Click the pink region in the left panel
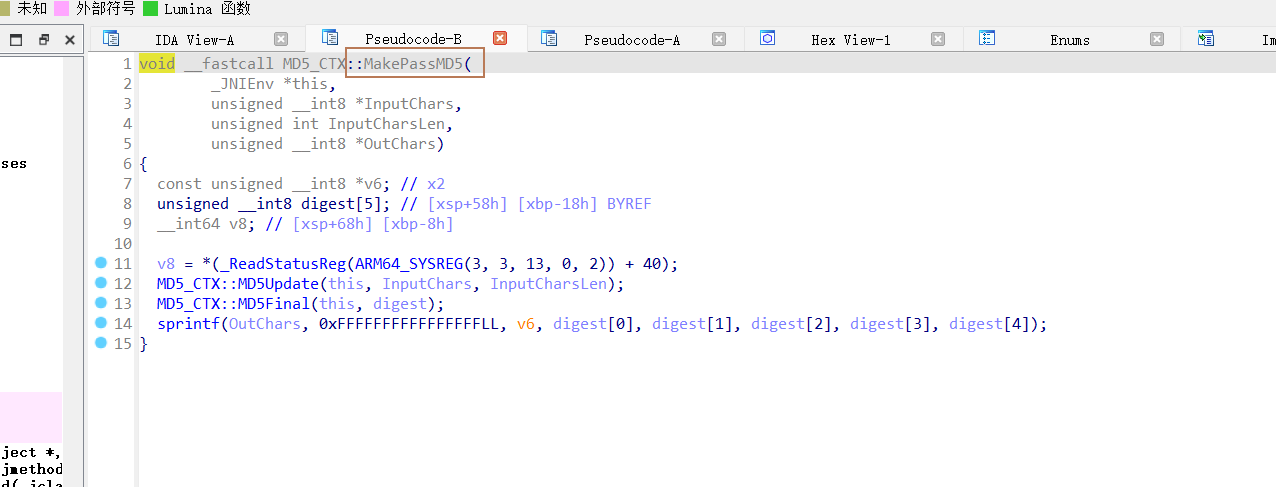This screenshot has height=487, width=1276. [31, 417]
